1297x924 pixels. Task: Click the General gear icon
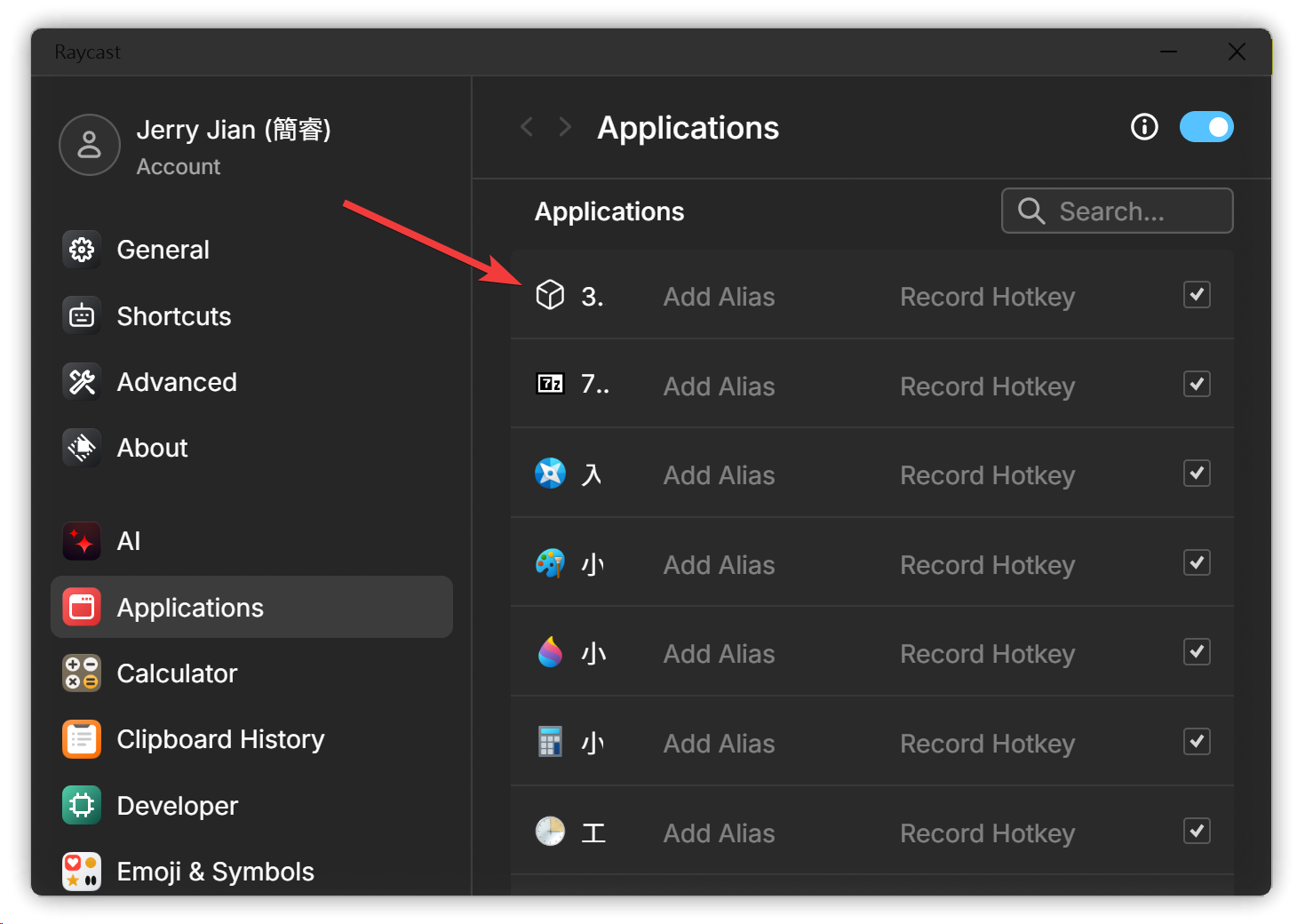coord(82,250)
